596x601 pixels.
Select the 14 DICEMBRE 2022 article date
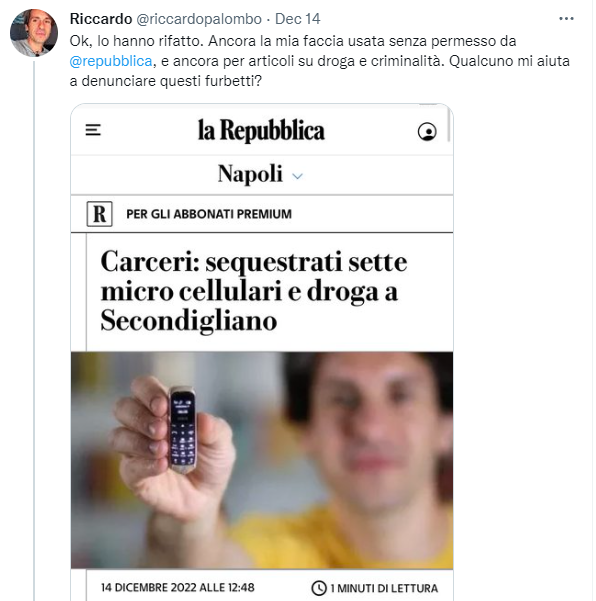[x=177, y=588]
